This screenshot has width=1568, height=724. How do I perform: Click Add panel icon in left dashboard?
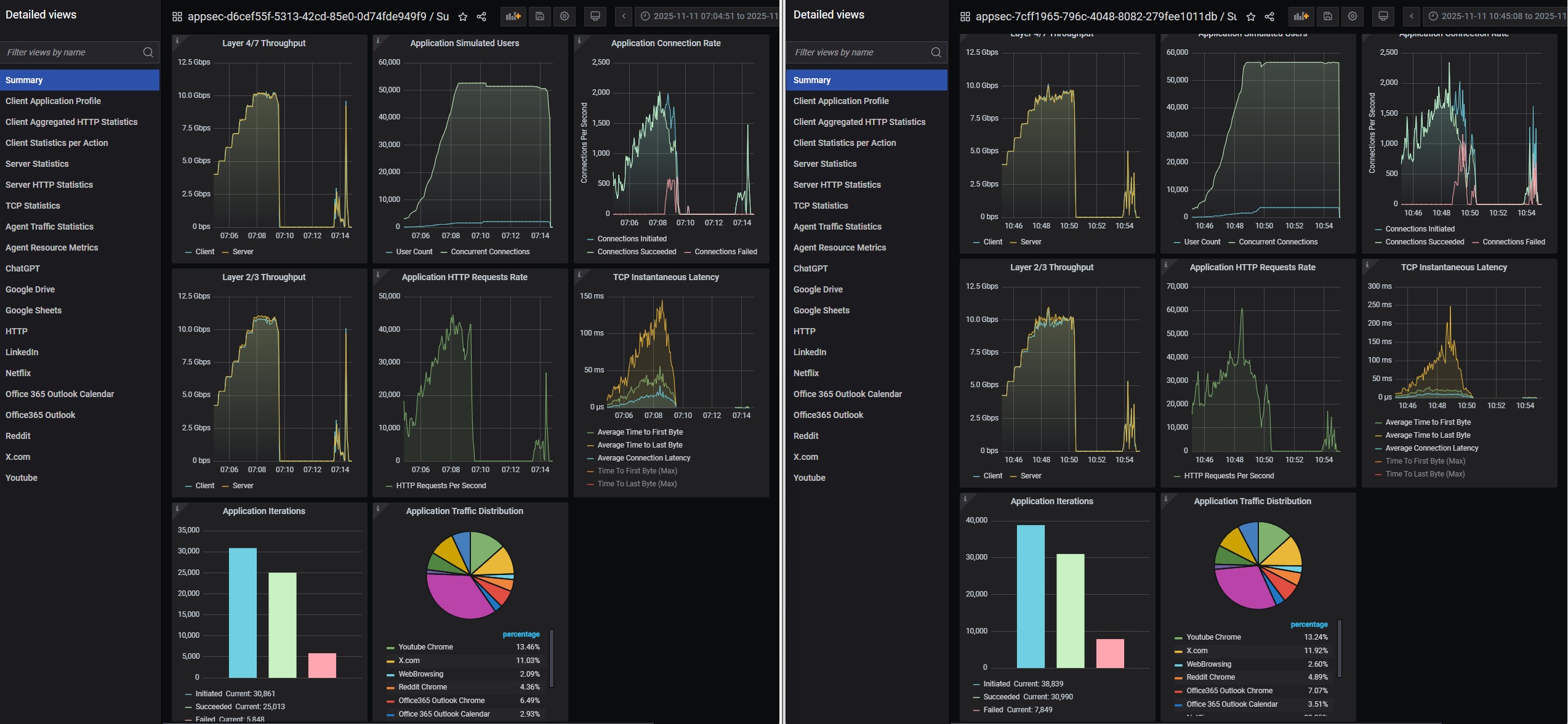(513, 17)
